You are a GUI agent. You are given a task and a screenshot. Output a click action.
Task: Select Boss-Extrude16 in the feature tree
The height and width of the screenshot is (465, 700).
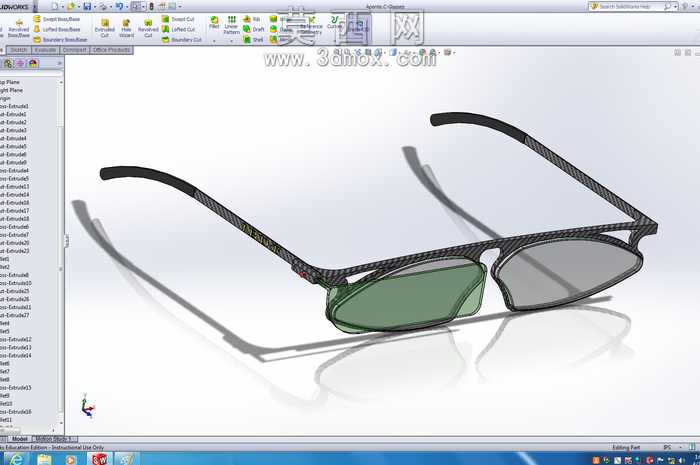(x=16, y=411)
